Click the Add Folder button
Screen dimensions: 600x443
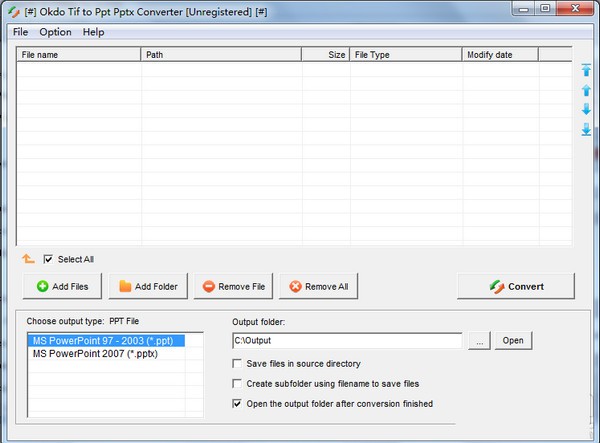pos(148,286)
